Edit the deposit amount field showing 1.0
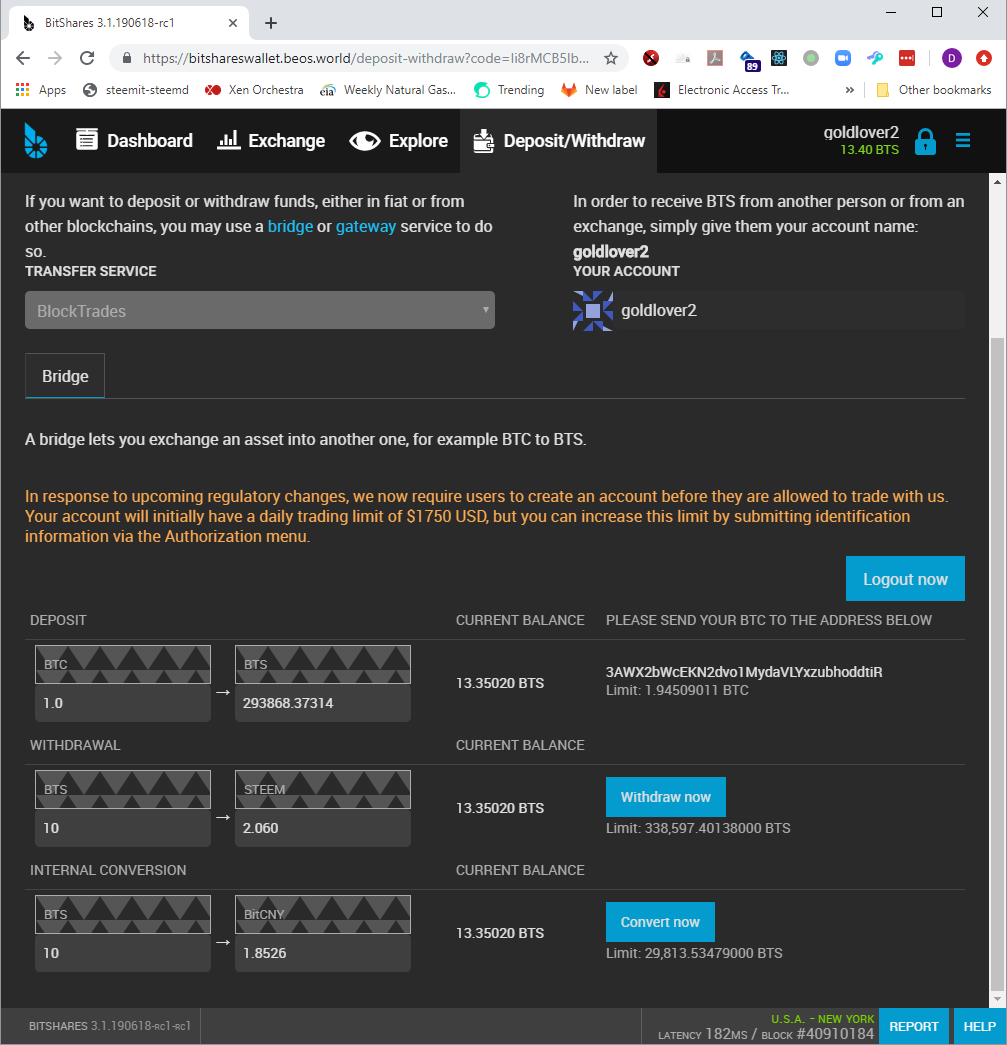The image size is (1007, 1045). (123, 703)
